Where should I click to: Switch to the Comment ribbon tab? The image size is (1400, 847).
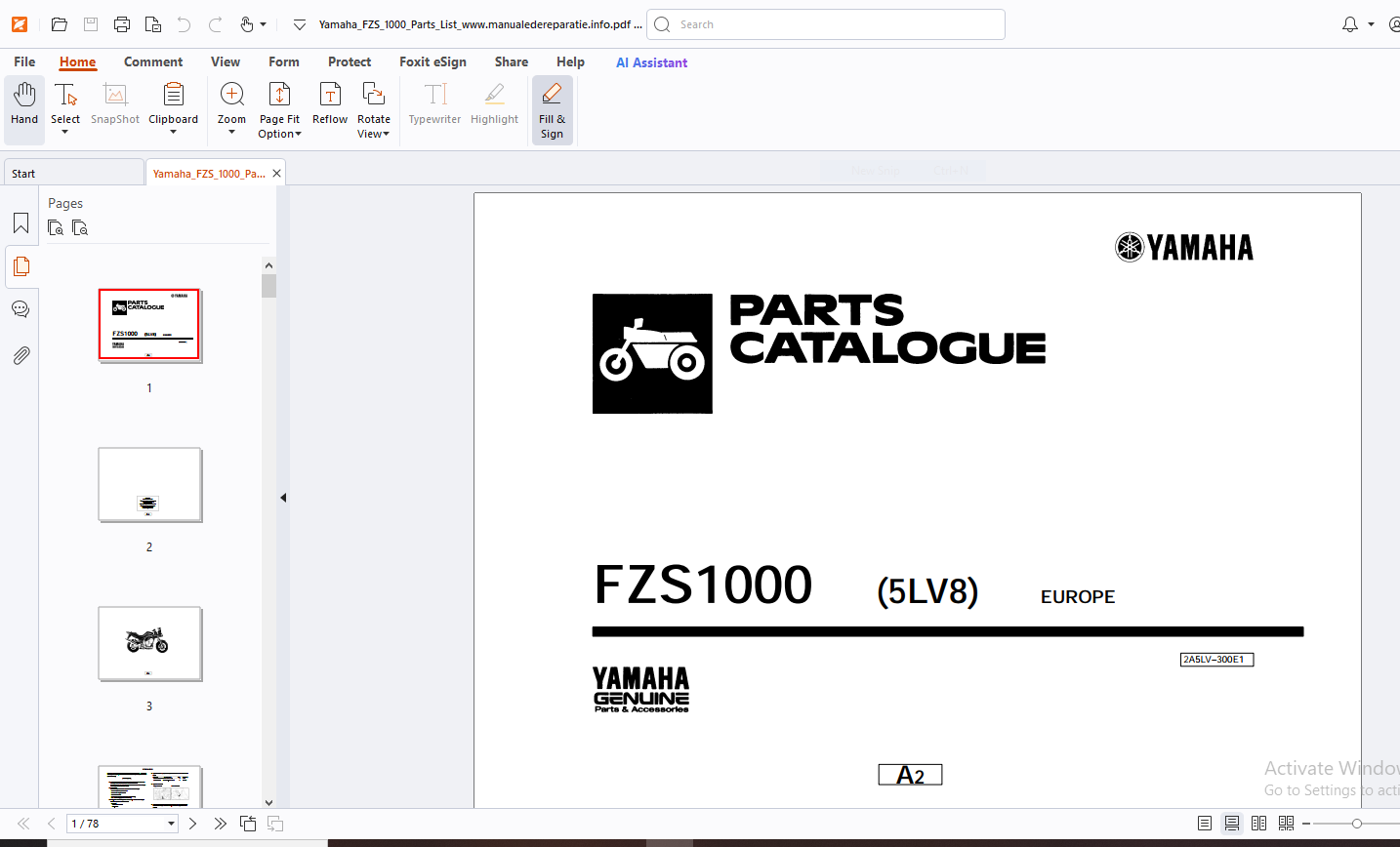click(x=153, y=61)
